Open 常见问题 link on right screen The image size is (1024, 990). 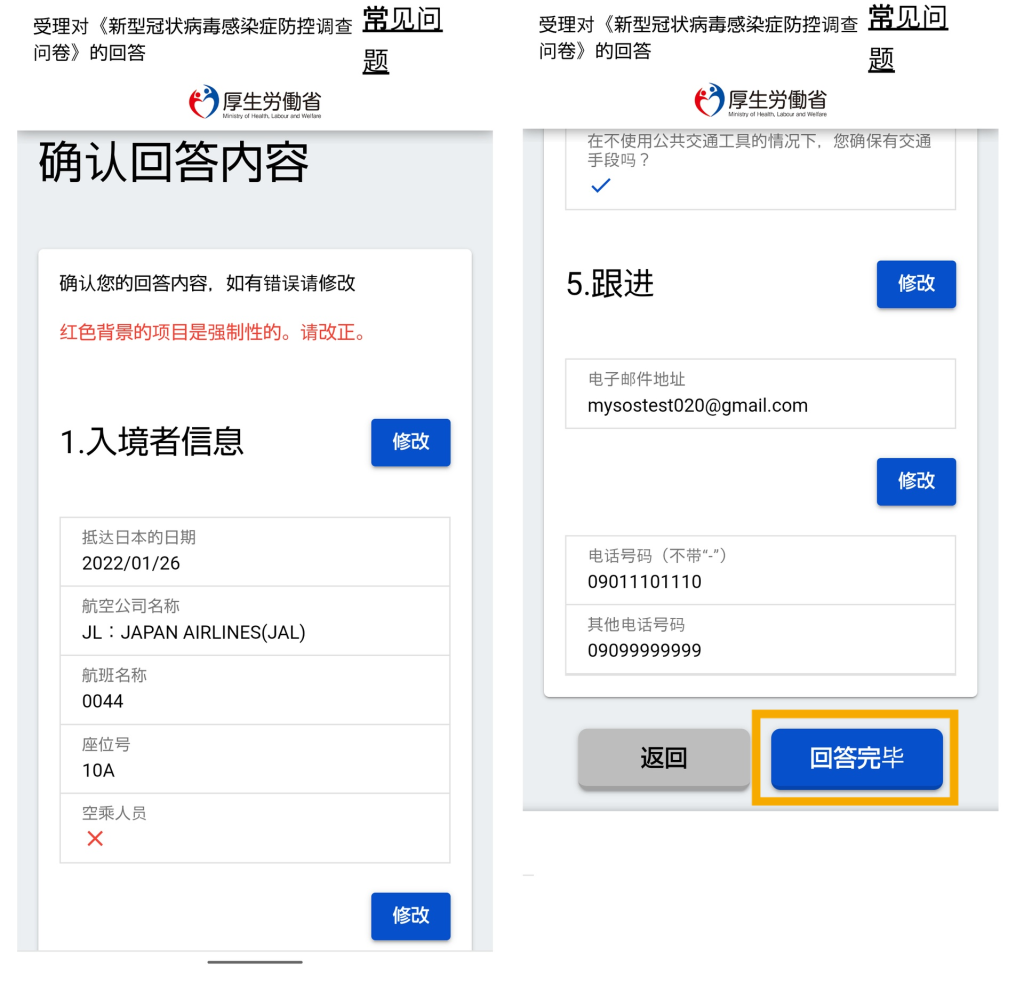907,39
